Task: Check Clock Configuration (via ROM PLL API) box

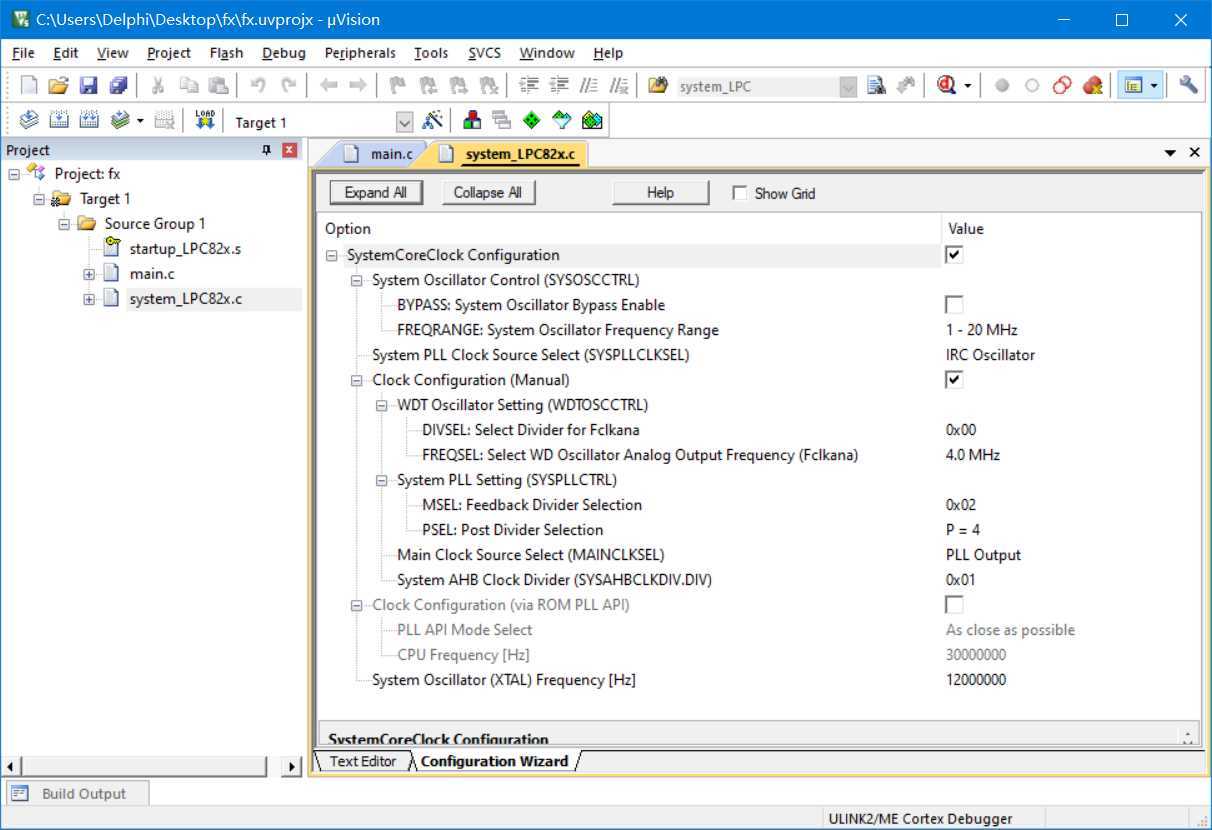Action: pyautogui.click(x=954, y=605)
